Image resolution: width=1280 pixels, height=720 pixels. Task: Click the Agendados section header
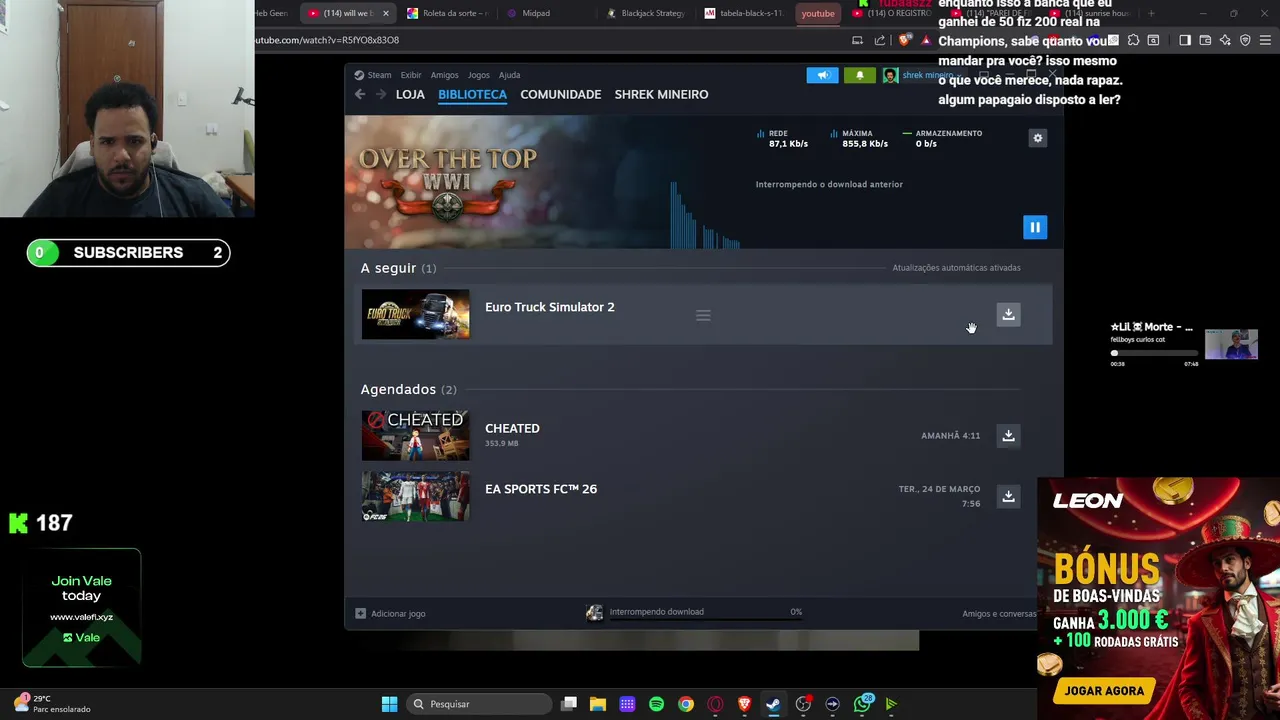[x=408, y=389]
